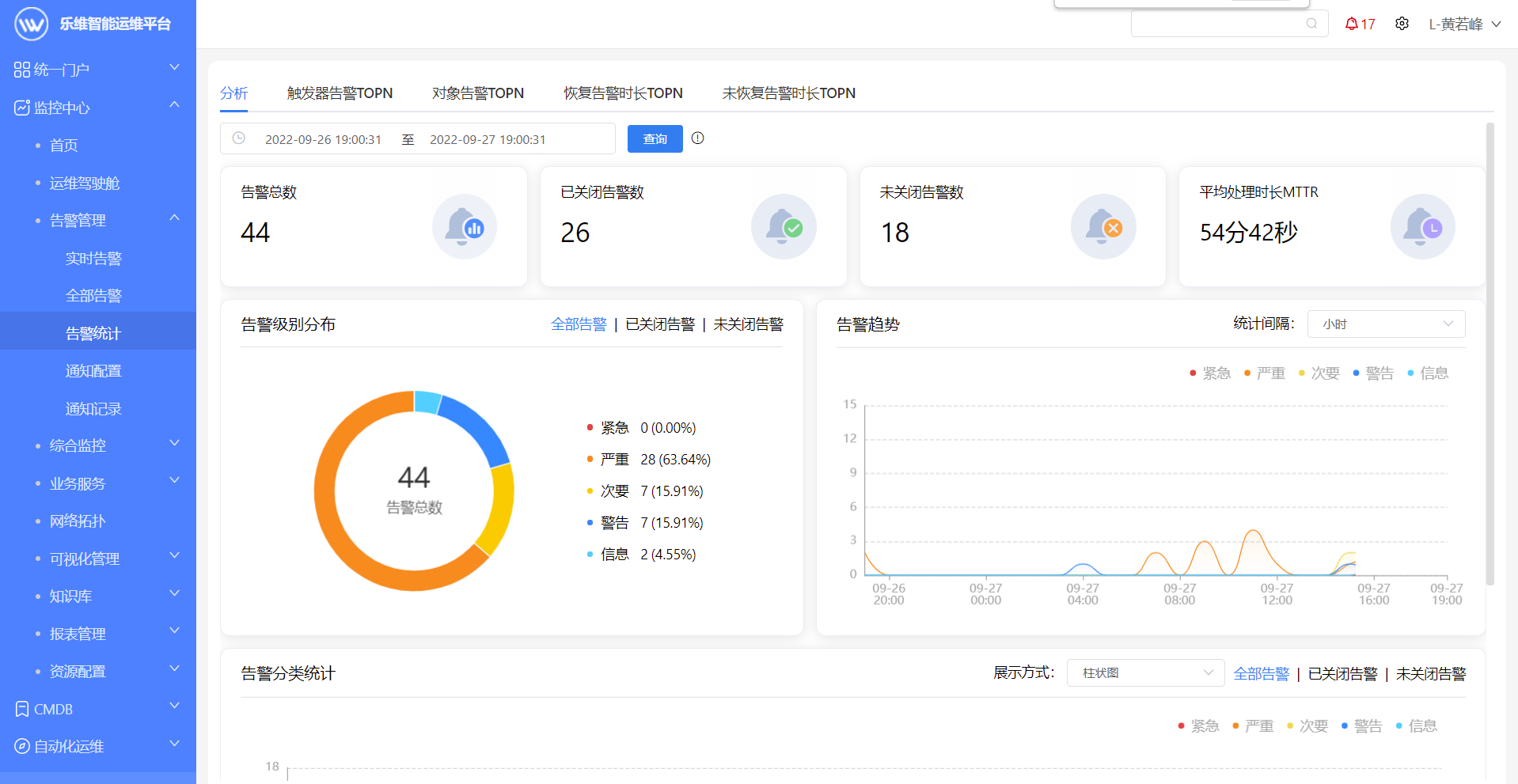Filter category statistics by 已关闭告警

coord(1342,674)
